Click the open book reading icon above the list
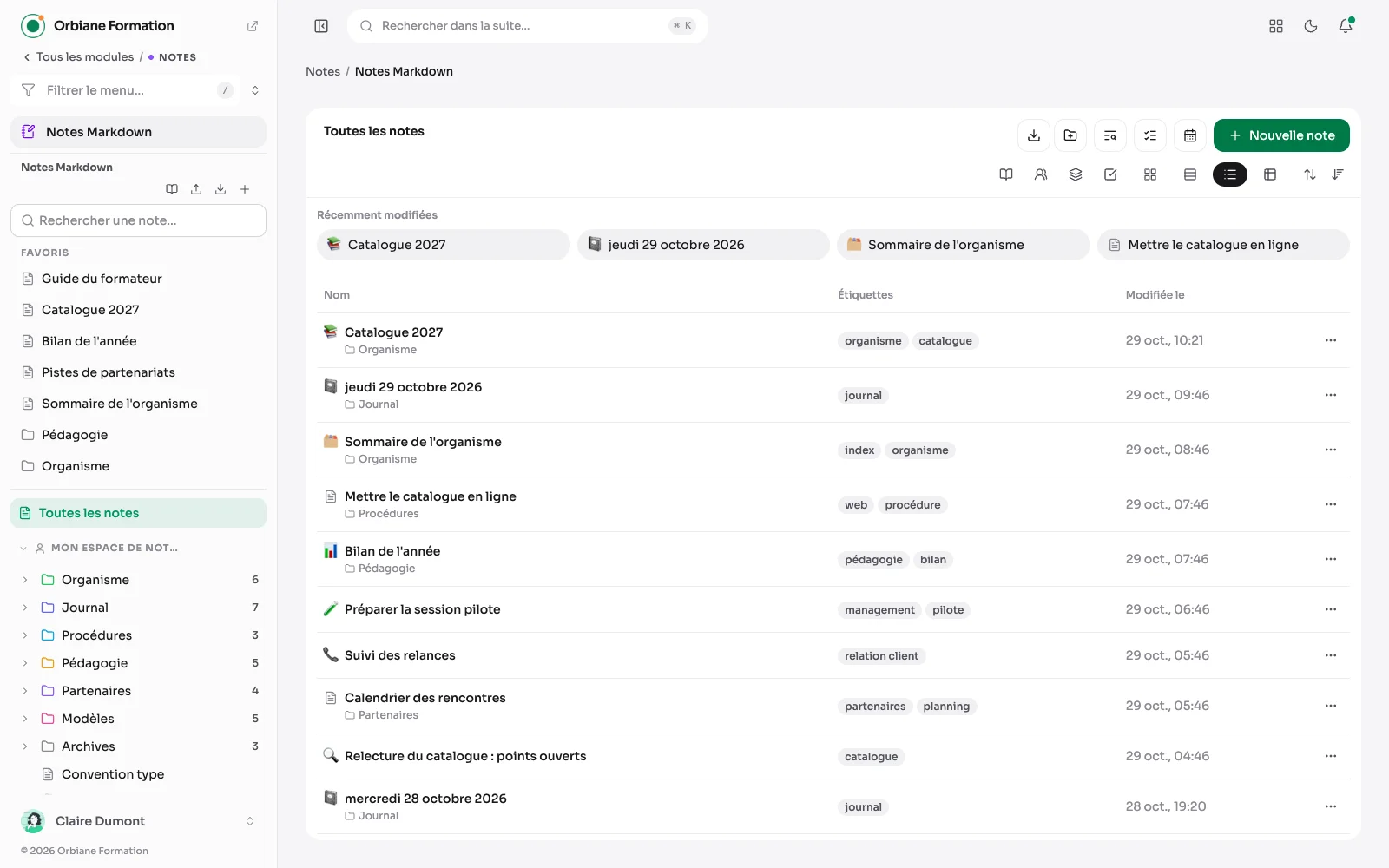1389x868 pixels. (1006, 174)
